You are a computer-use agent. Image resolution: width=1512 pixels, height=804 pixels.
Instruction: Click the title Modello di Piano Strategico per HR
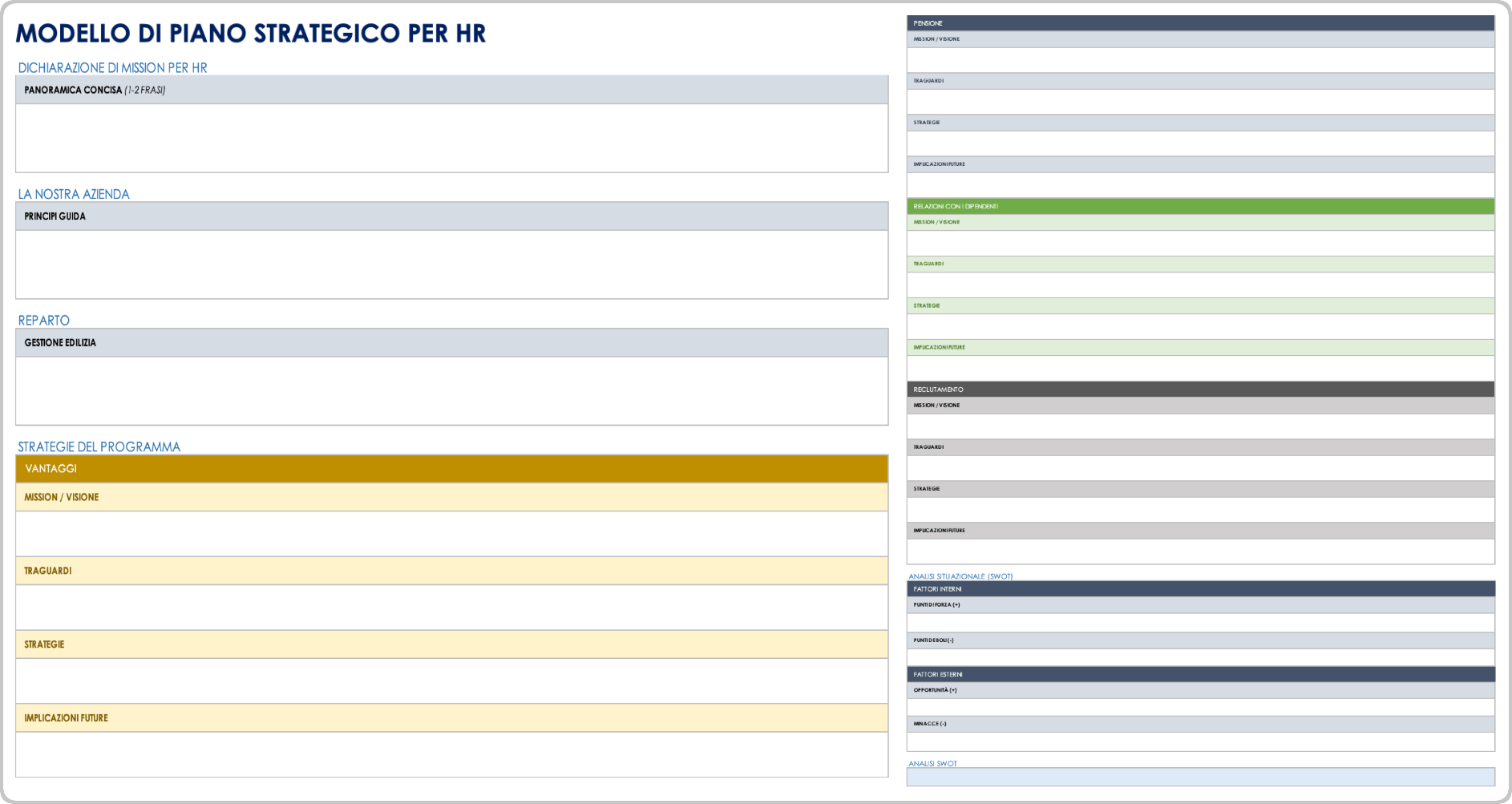coord(251,33)
